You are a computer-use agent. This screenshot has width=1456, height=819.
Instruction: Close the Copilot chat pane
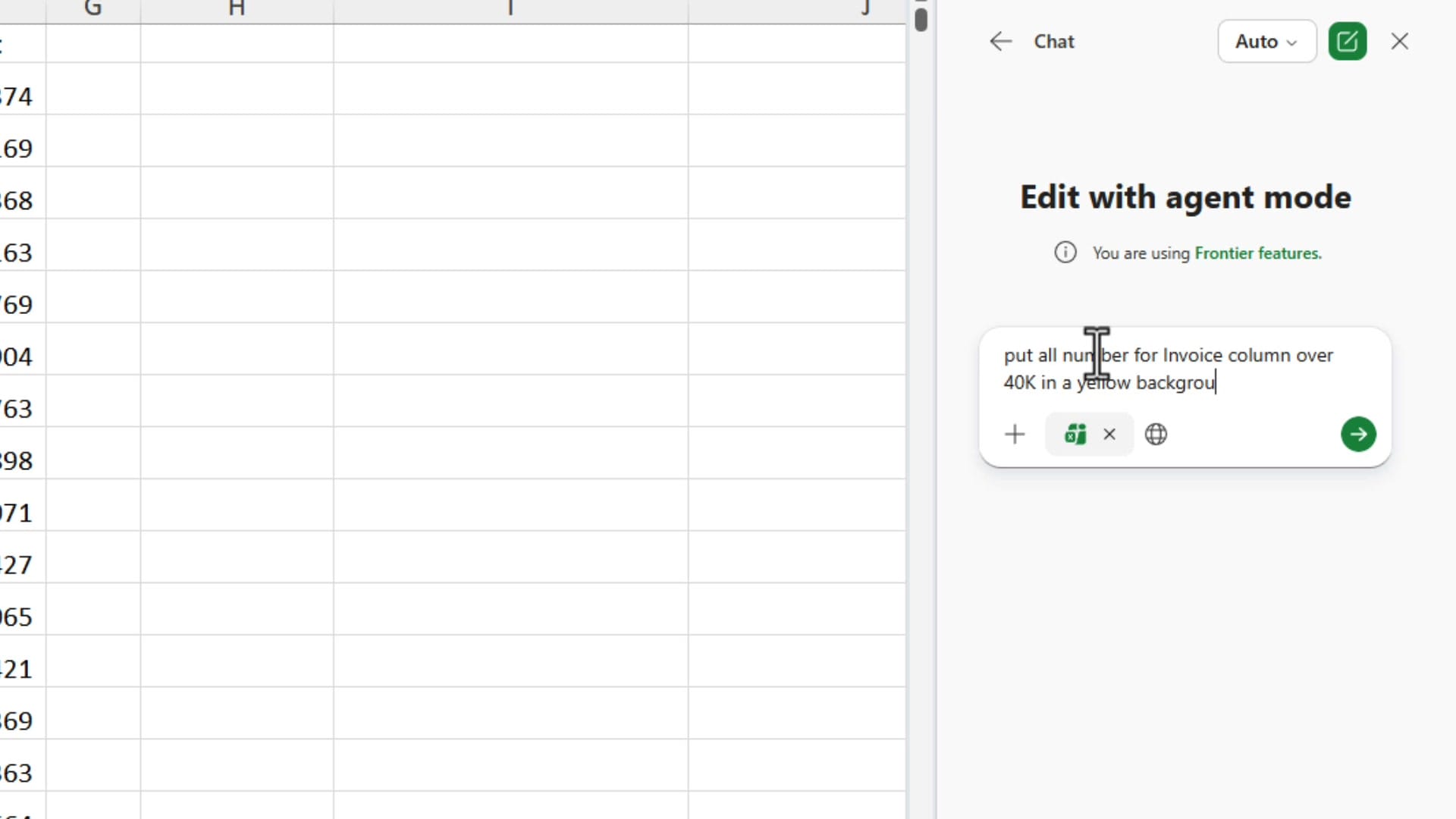click(1399, 41)
